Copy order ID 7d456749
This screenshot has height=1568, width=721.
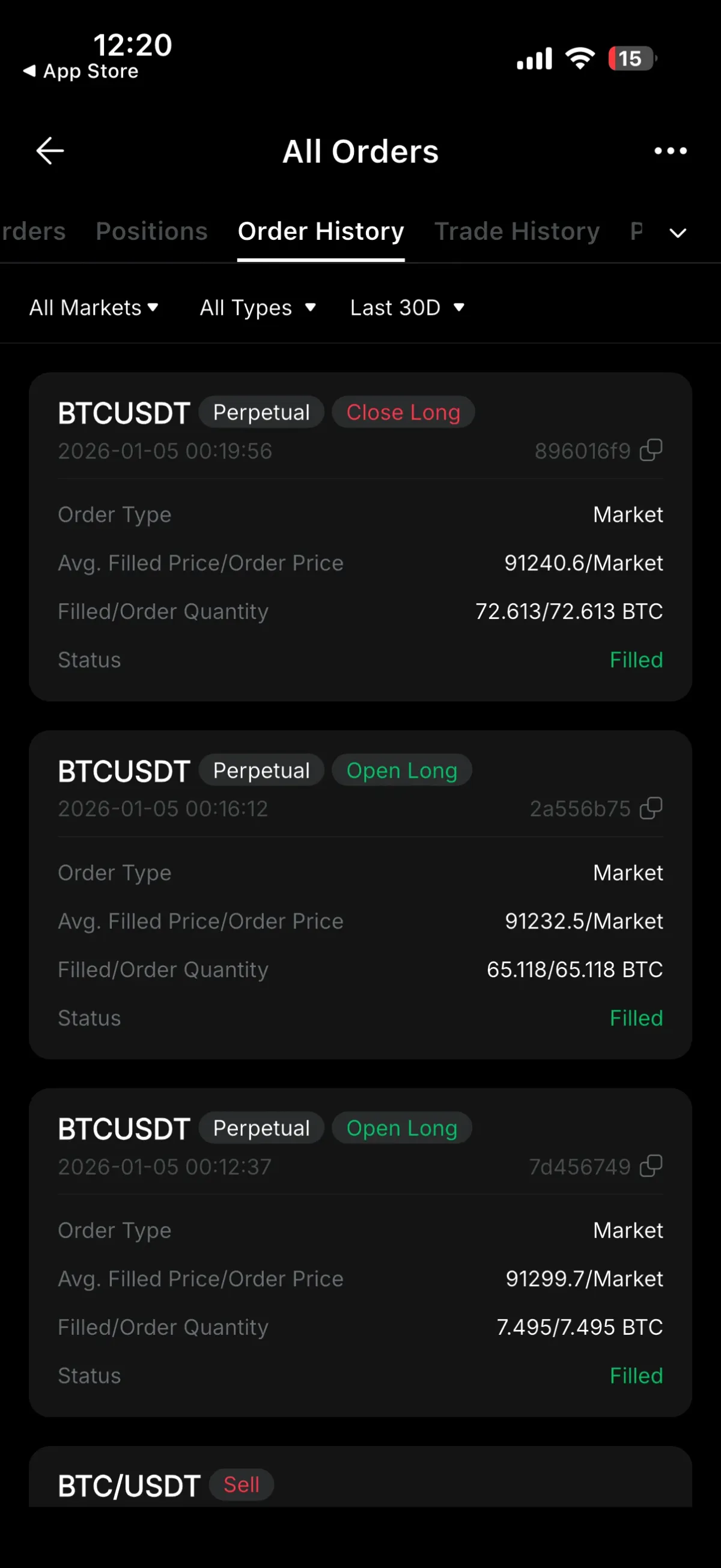(651, 1167)
